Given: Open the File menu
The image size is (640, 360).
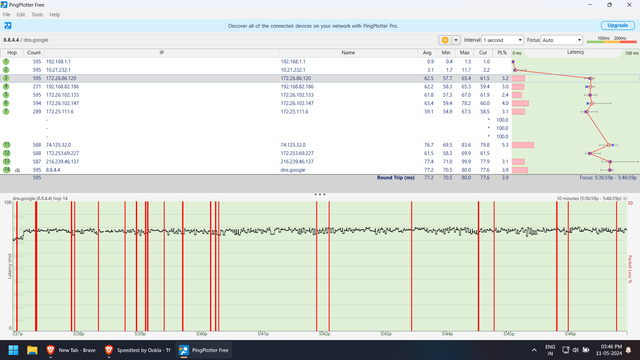Looking at the screenshot, I should pyautogui.click(x=7, y=15).
